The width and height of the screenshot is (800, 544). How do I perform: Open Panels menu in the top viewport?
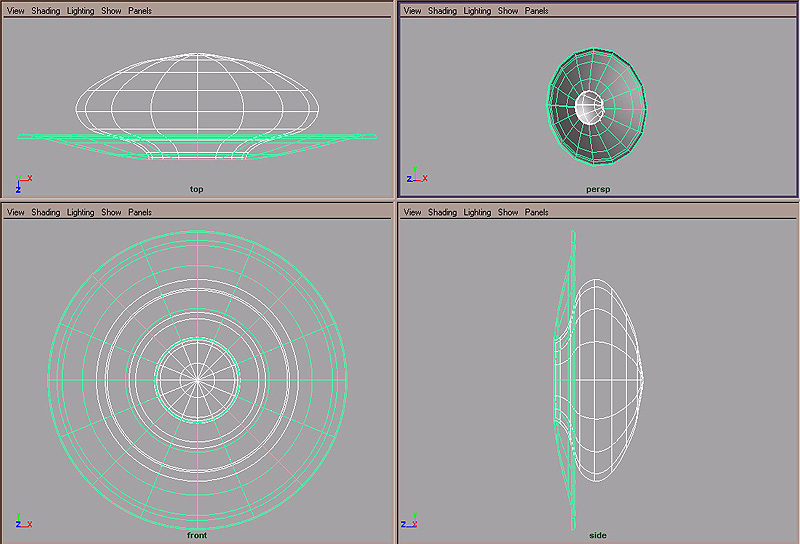(140, 11)
